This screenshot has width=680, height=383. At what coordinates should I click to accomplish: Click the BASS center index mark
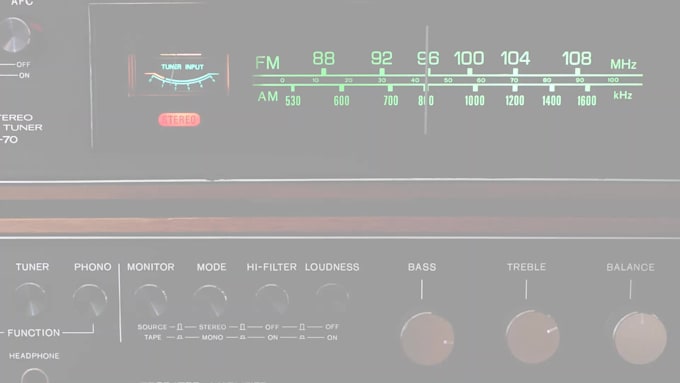[422, 290]
